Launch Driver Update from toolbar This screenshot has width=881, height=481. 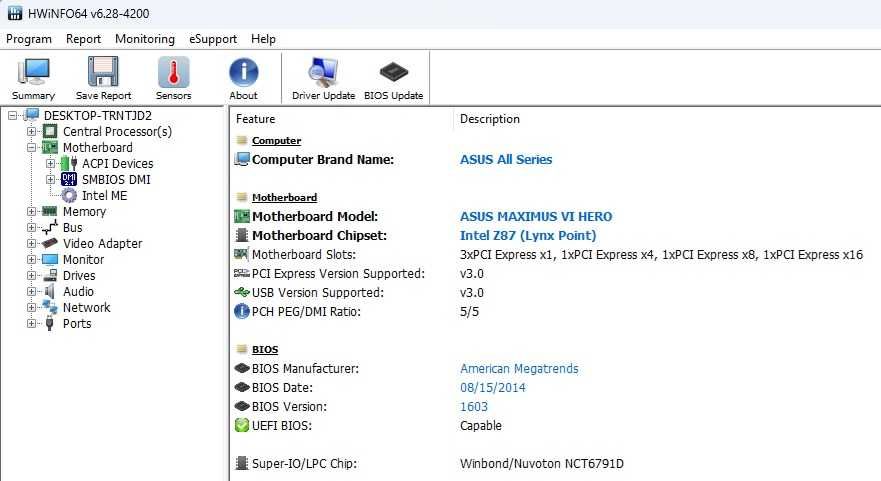[x=324, y=78]
